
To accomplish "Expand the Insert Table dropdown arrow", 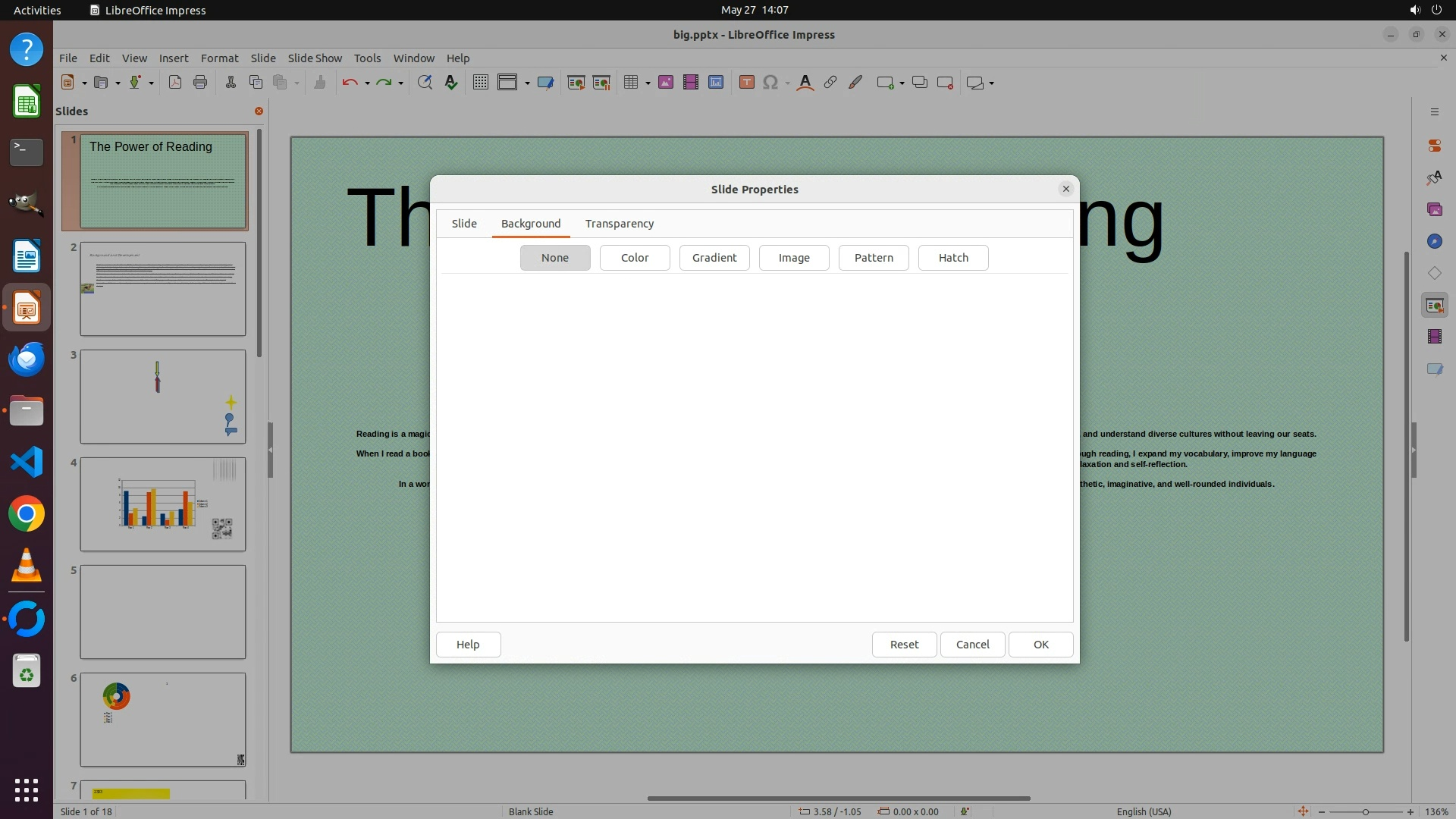I will click(648, 83).
